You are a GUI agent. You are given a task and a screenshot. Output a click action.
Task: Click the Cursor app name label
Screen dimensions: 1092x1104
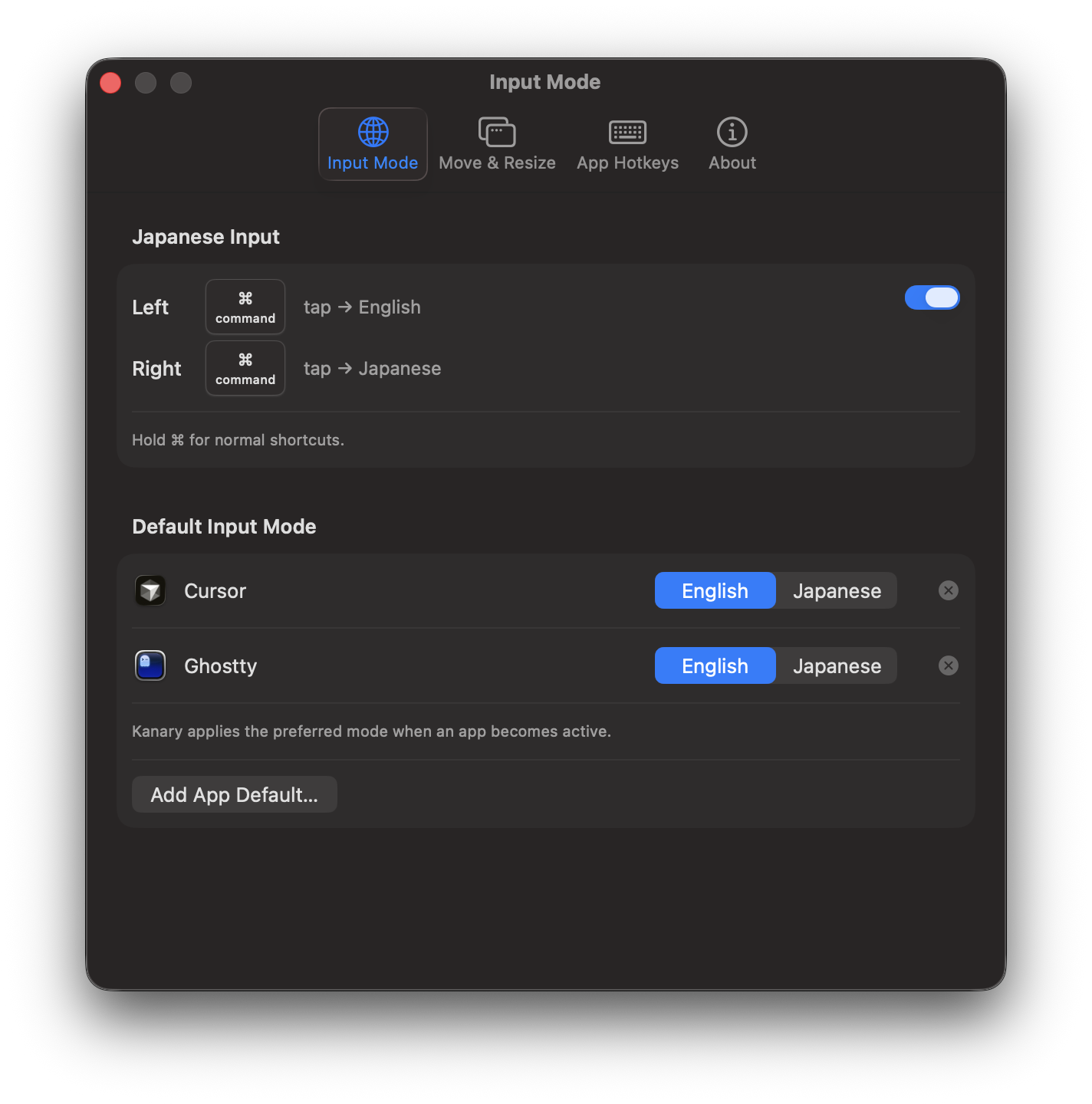(215, 591)
